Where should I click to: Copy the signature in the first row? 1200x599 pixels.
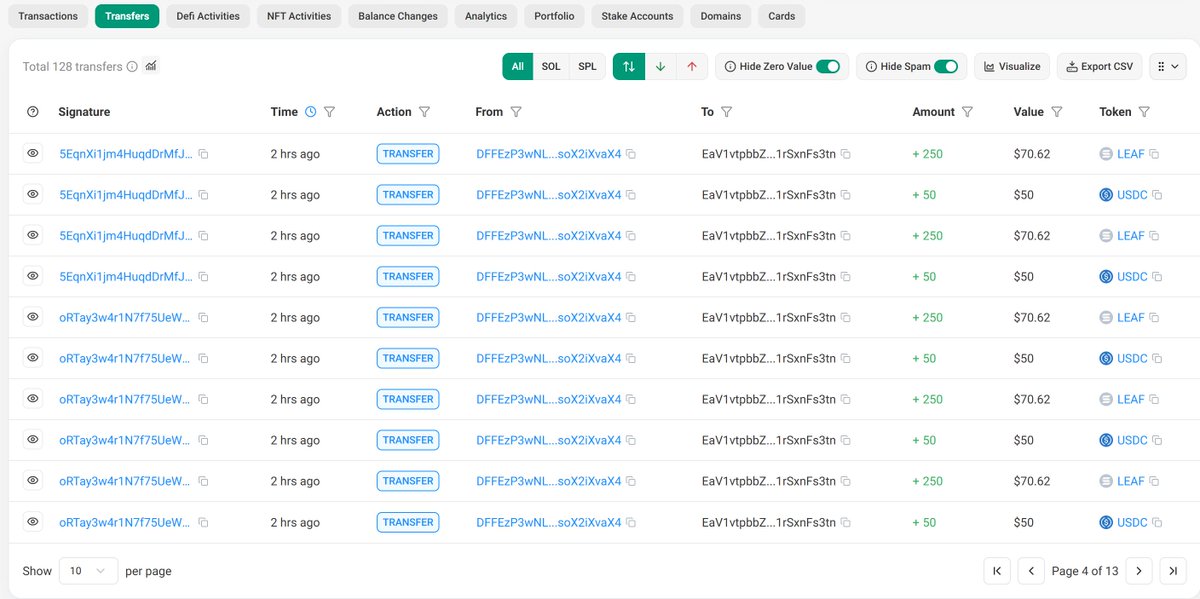click(x=203, y=154)
